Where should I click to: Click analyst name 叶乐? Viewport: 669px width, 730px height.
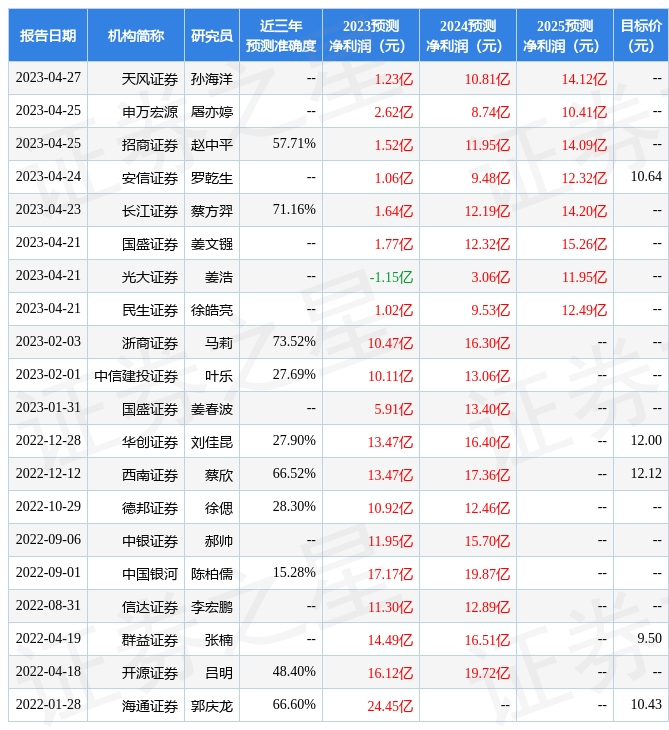[x=219, y=376]
